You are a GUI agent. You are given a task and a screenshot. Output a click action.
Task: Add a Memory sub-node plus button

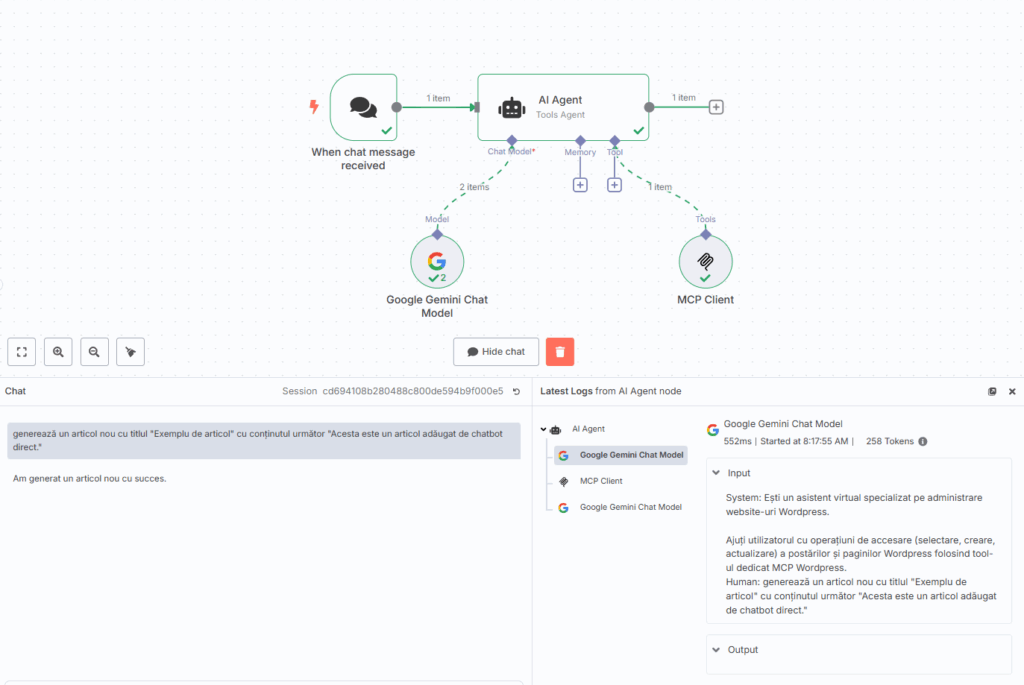click(x=580, y=185)
